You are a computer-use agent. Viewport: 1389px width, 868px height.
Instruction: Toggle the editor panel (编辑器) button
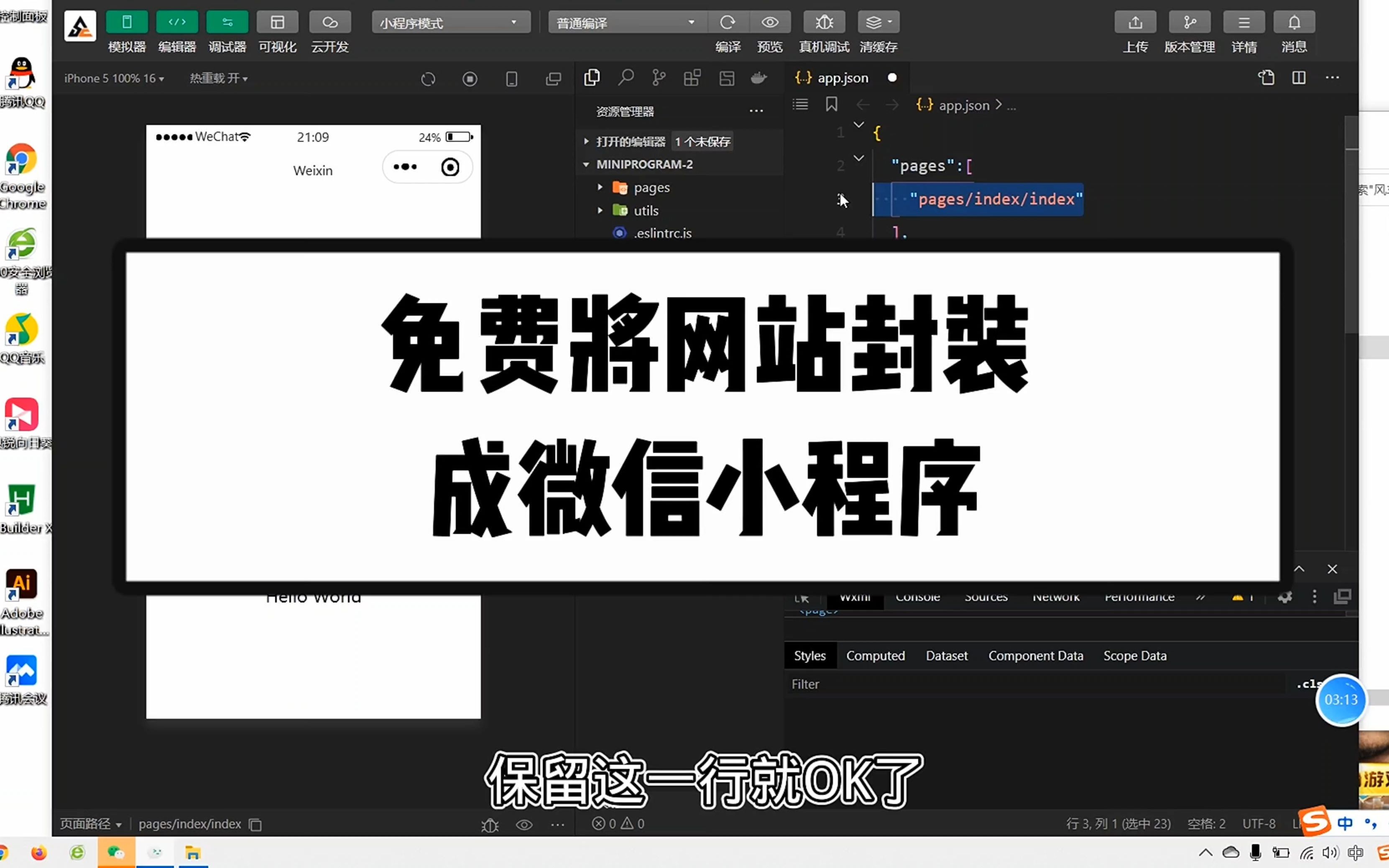[x=177, y=23]
